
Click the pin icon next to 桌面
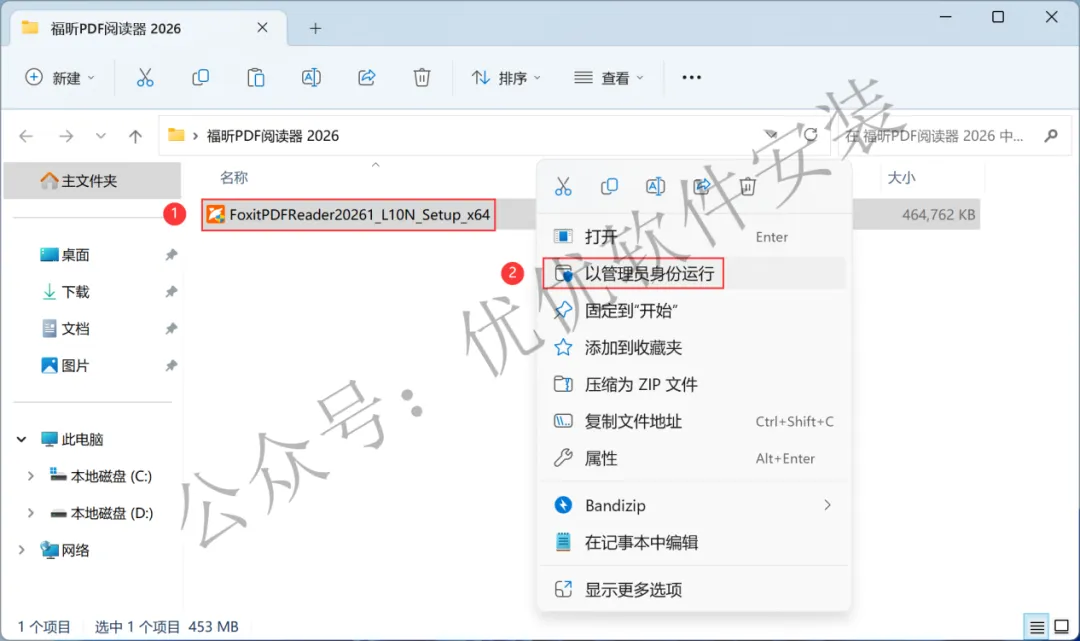(171, 255)
